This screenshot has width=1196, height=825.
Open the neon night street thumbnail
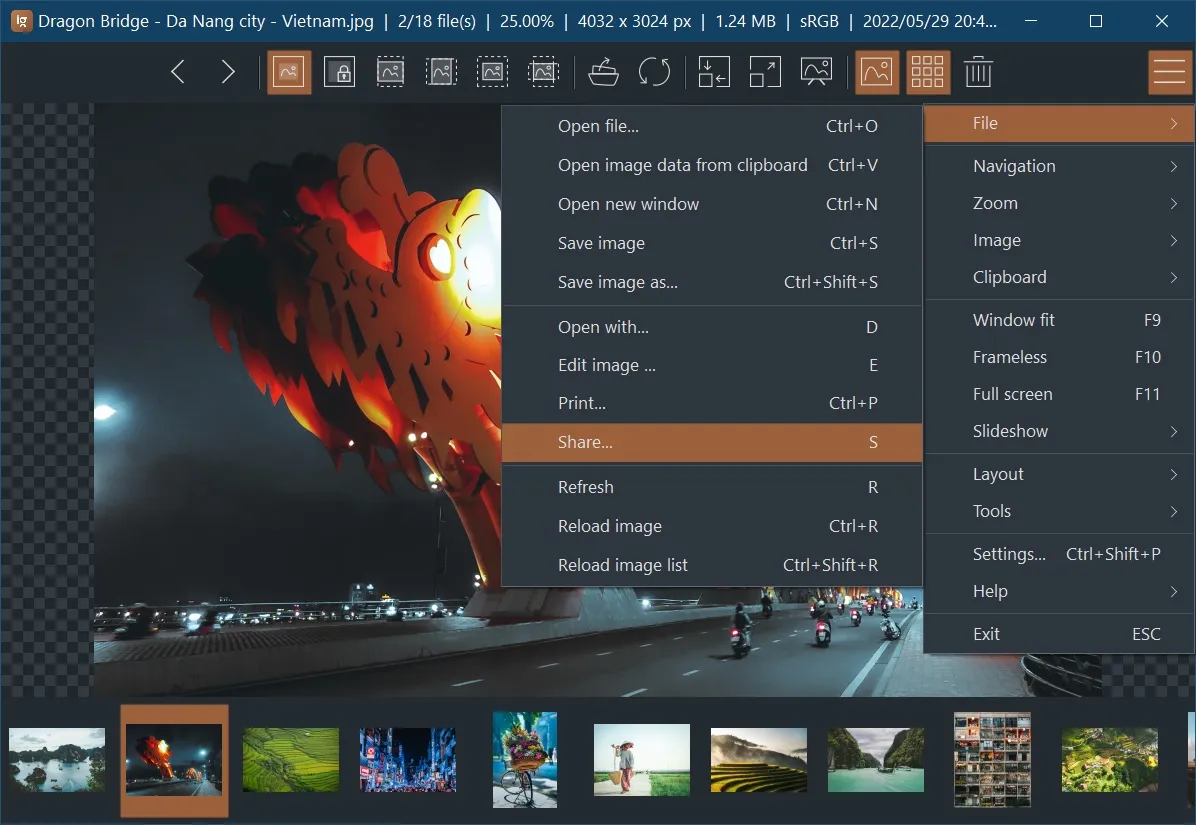pyautogui.click(x=408, y=759)
